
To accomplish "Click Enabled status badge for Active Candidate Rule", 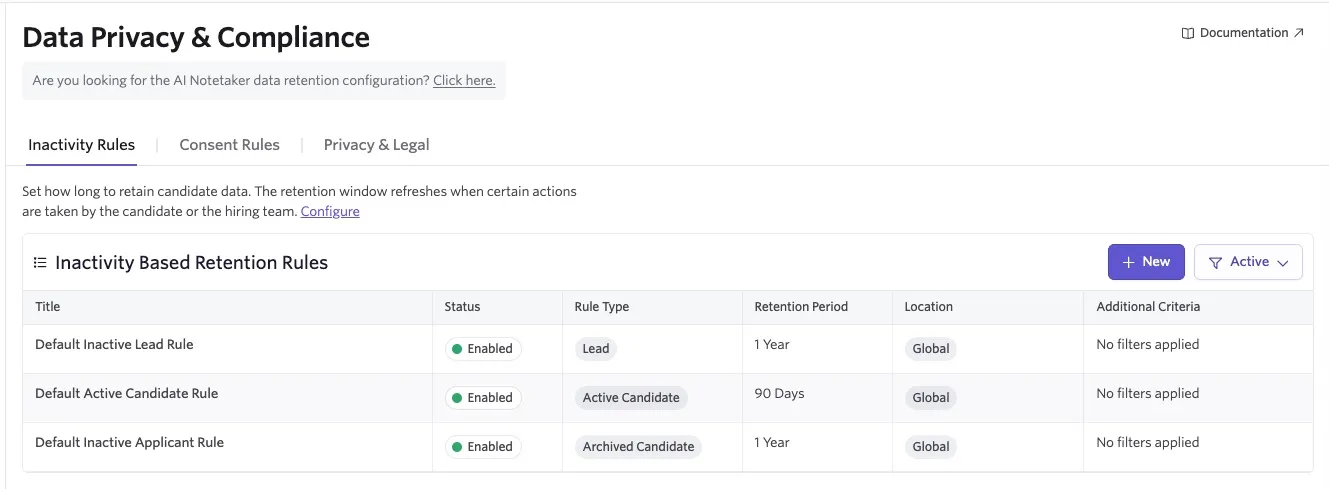I will tap(483, 398).
